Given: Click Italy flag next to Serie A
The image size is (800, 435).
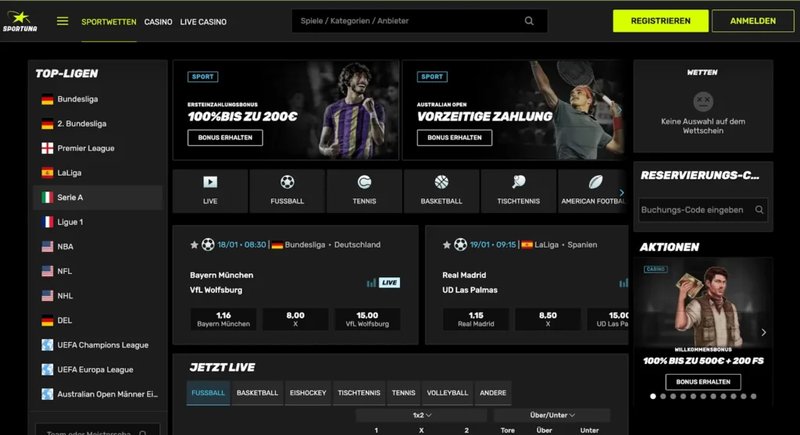Looking at the screenshot, I should point(47,197).
